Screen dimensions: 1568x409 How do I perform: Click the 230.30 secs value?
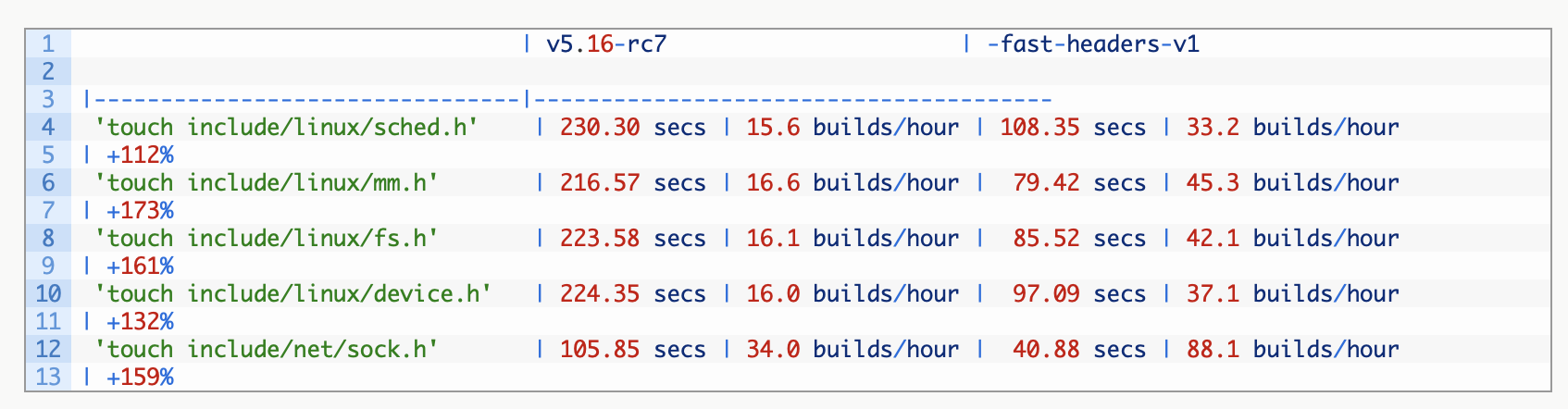tap(632, 127)
